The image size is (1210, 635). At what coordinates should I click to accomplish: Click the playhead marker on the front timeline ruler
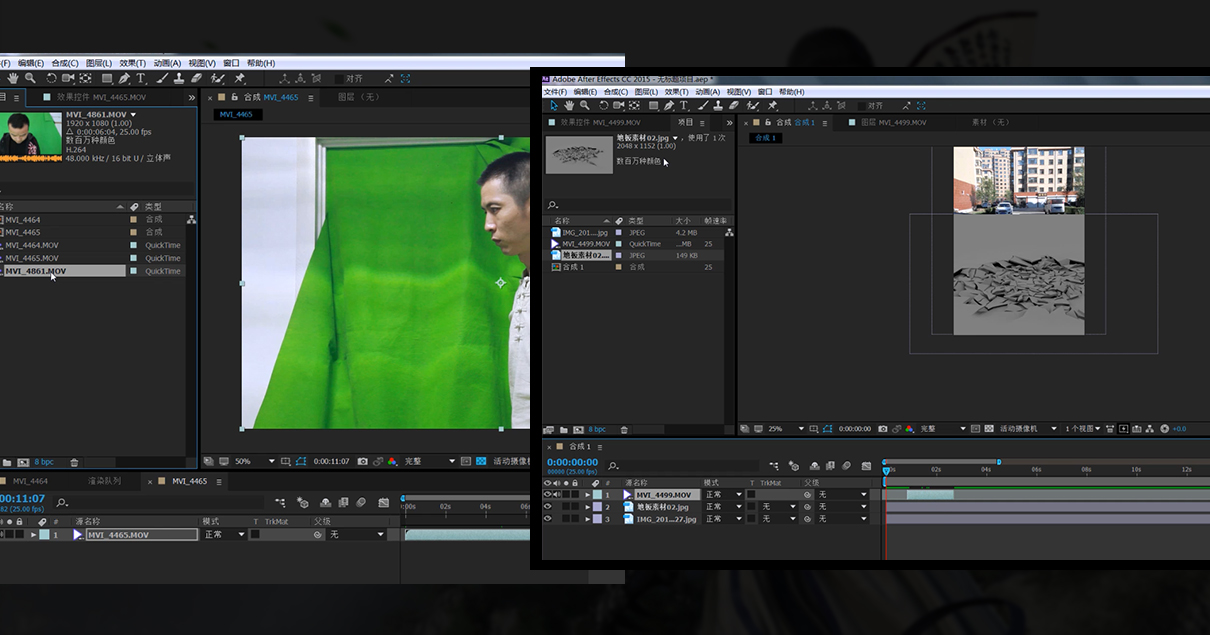tap(886, 470)
